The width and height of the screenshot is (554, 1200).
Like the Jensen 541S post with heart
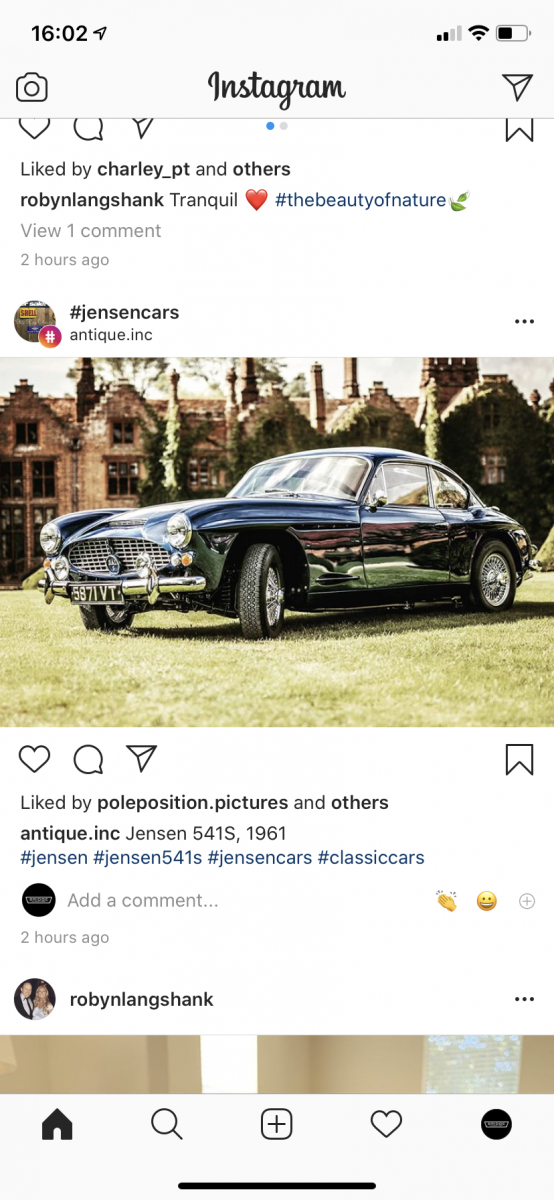[x=35, y=760]
